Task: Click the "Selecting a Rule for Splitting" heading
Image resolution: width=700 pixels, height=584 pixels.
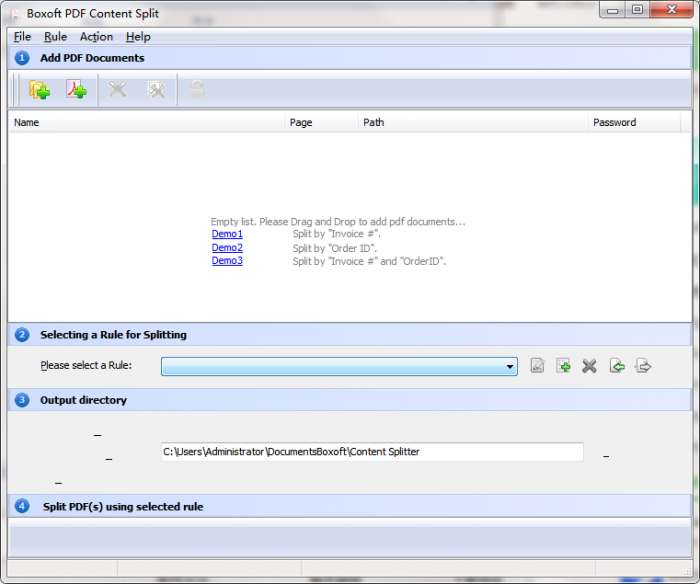Action: tap(113, 335)
